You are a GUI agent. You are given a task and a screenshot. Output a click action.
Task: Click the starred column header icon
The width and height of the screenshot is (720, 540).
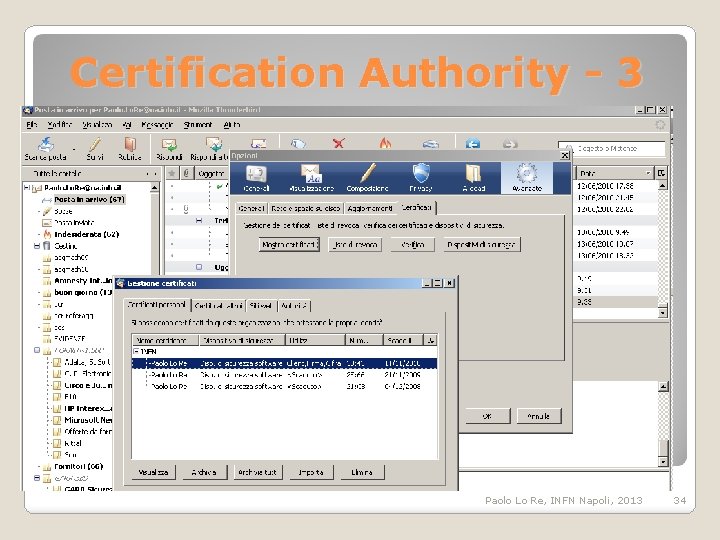(172, 173)
